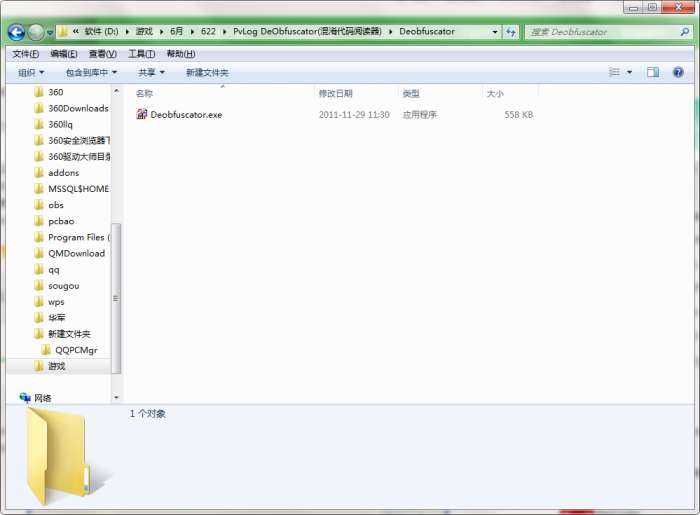This screenshot has width=700, height=515.
Task: Click the qq folder icon
Action: (39, 269)
